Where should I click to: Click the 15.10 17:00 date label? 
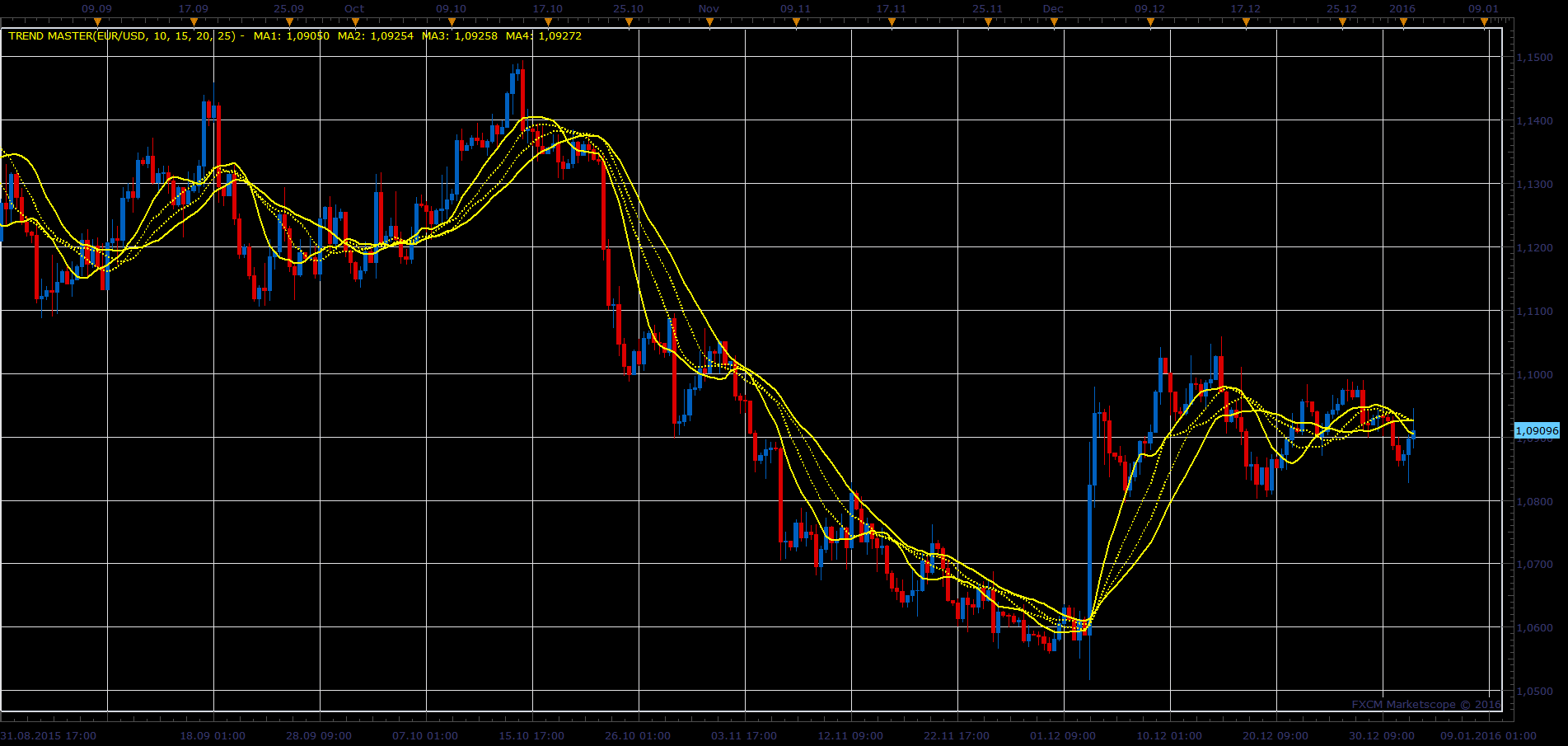coord(531,736)
